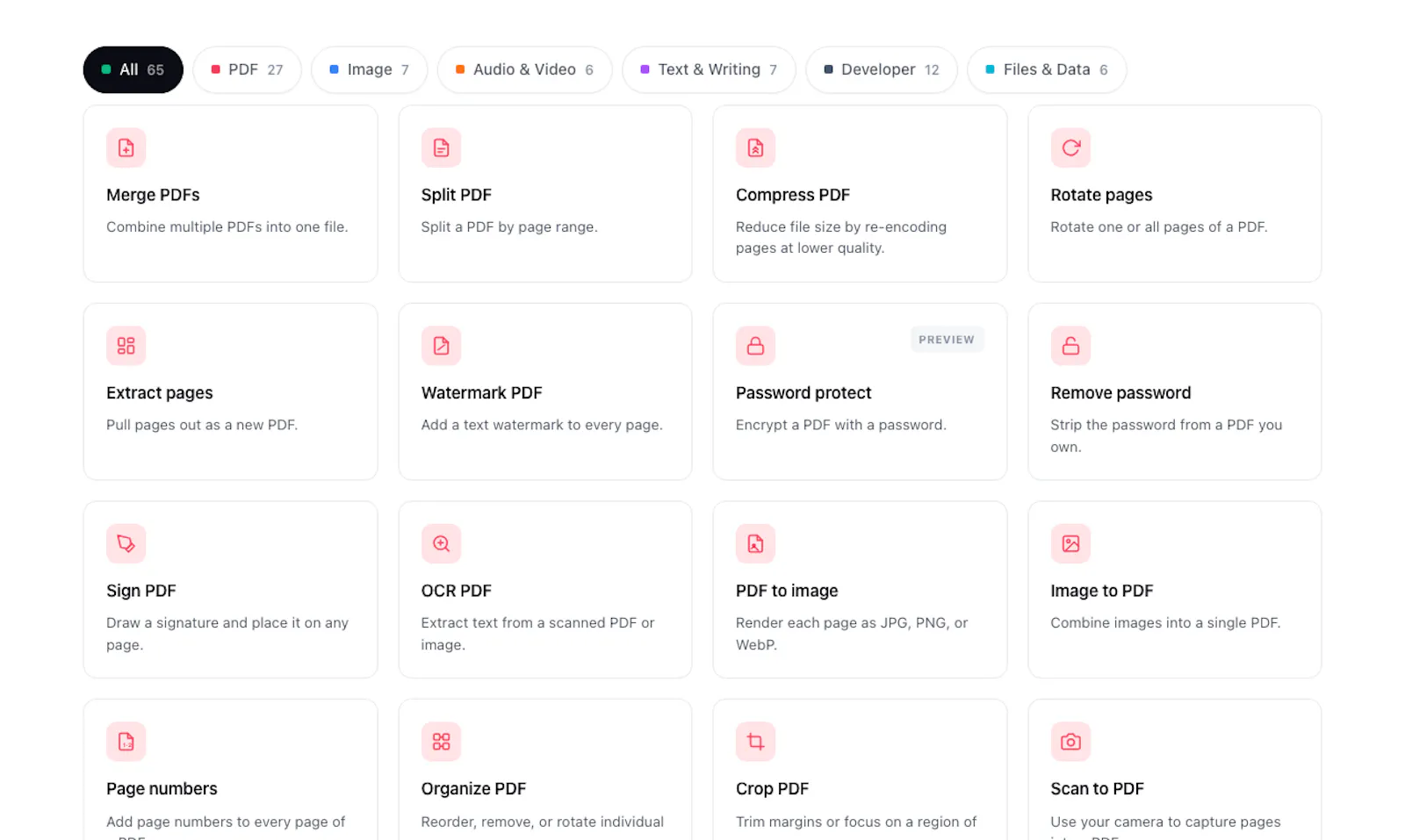The image size is (1405, 840).
Task: Click the Extract pages grid icon
Action: (x=126, y=346)
